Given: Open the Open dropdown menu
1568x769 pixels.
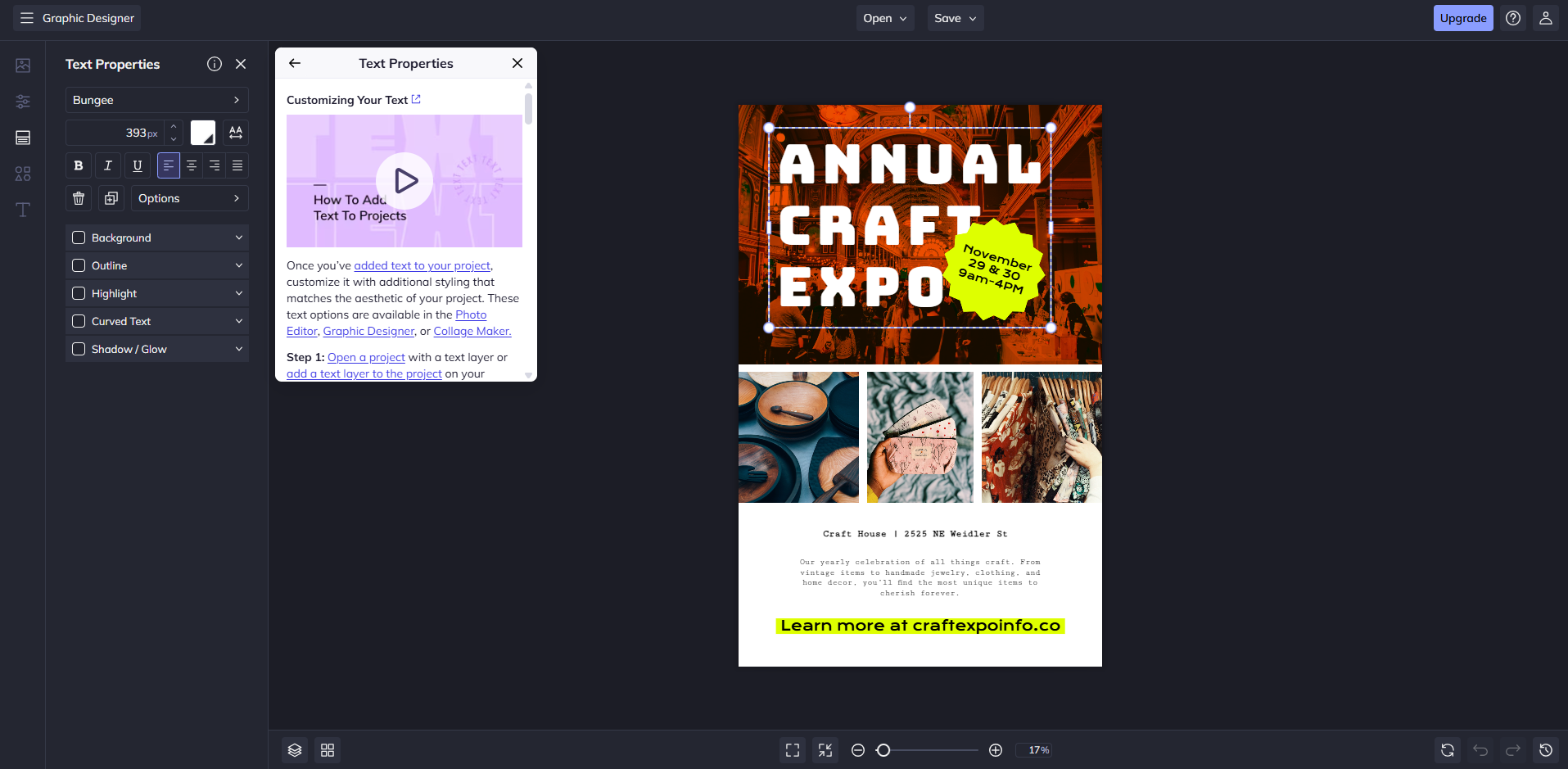Looking at the screenshot, I should point(885,18).
